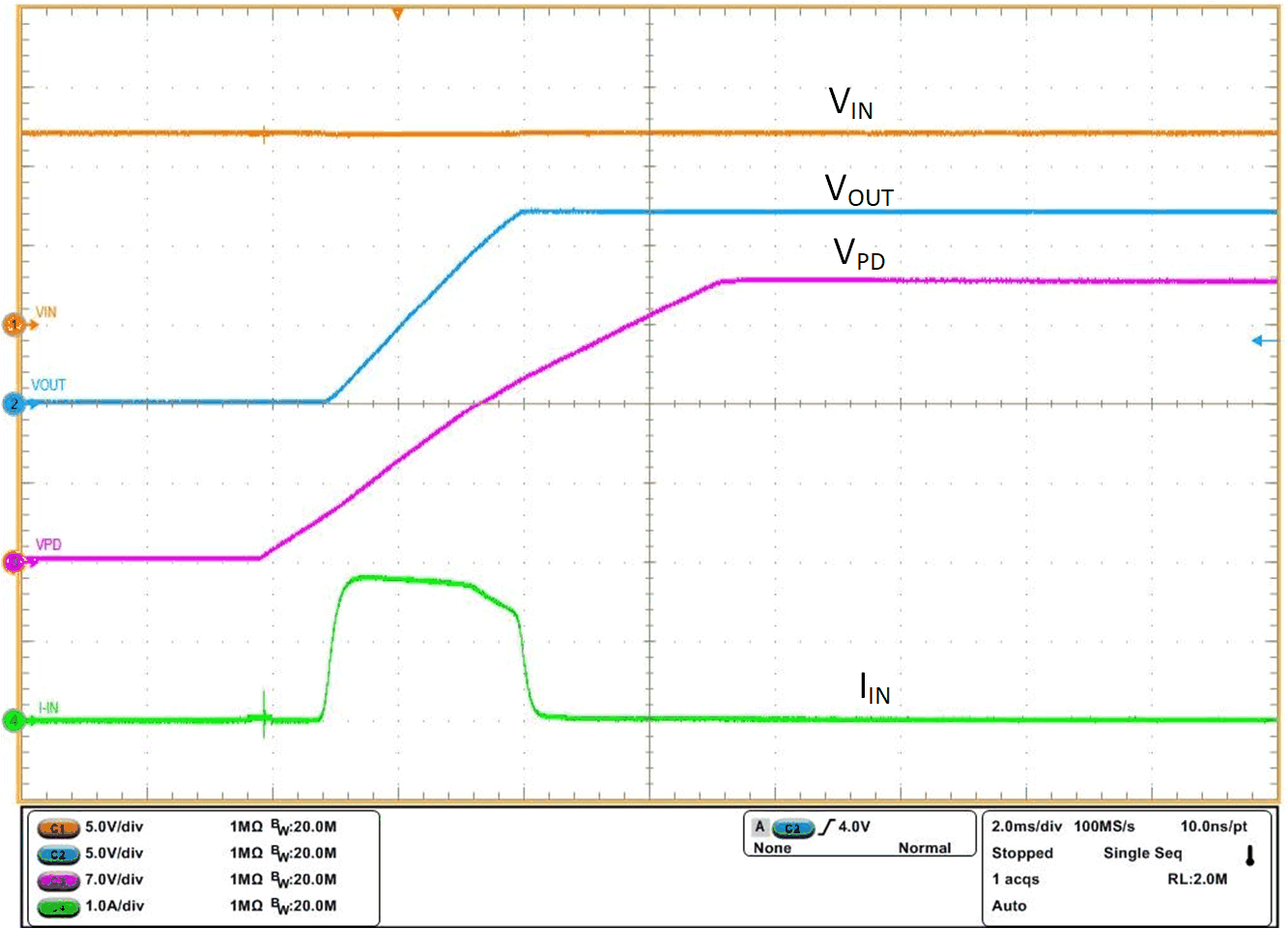Click the C2 trigger source badge

(793, 828)
